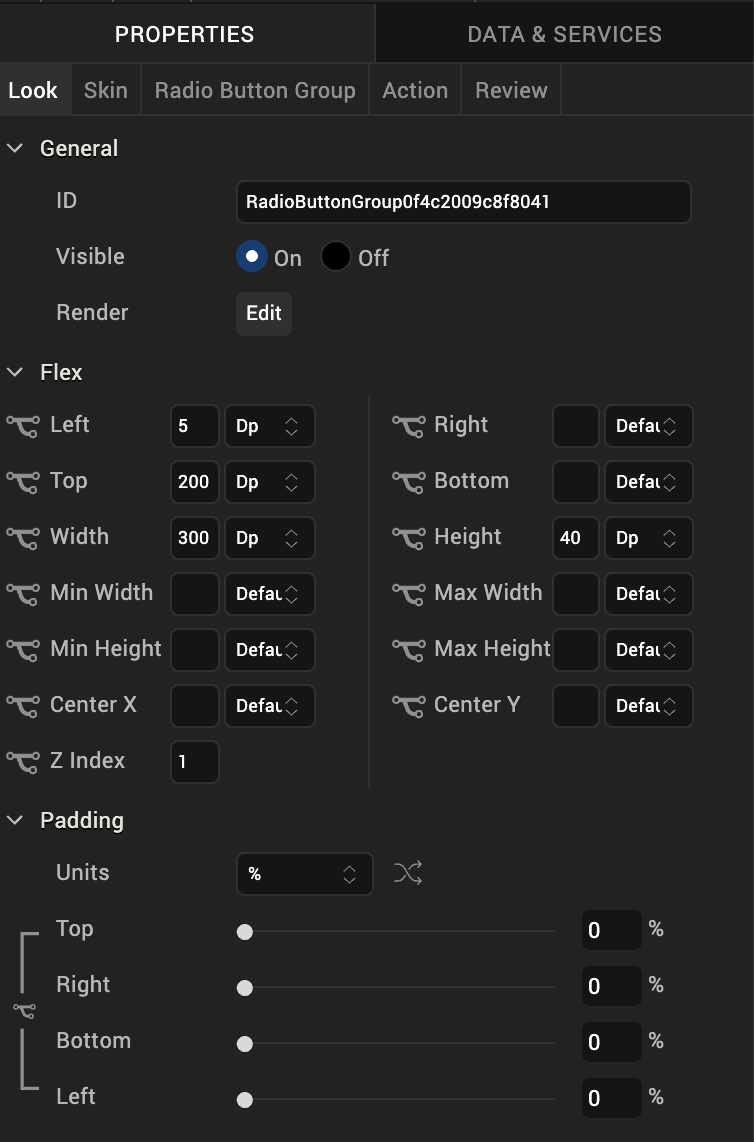Click the fork icon beside Height

(x=408, y=538)
